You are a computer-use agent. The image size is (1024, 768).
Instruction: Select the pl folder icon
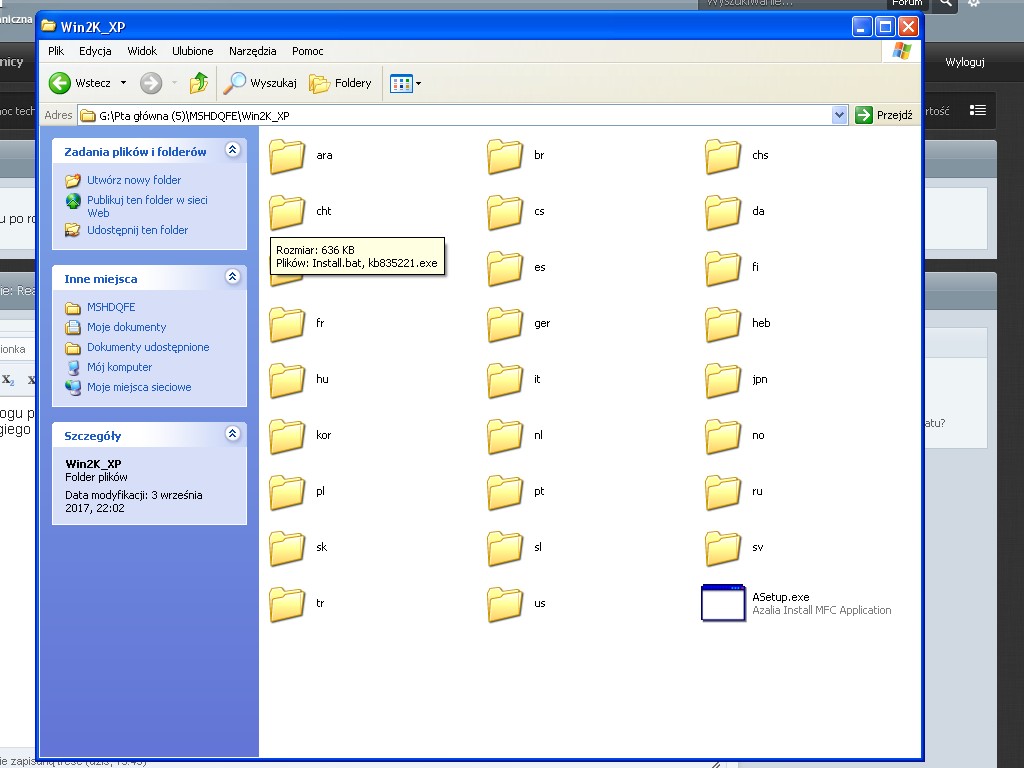(x=287, y=493)
